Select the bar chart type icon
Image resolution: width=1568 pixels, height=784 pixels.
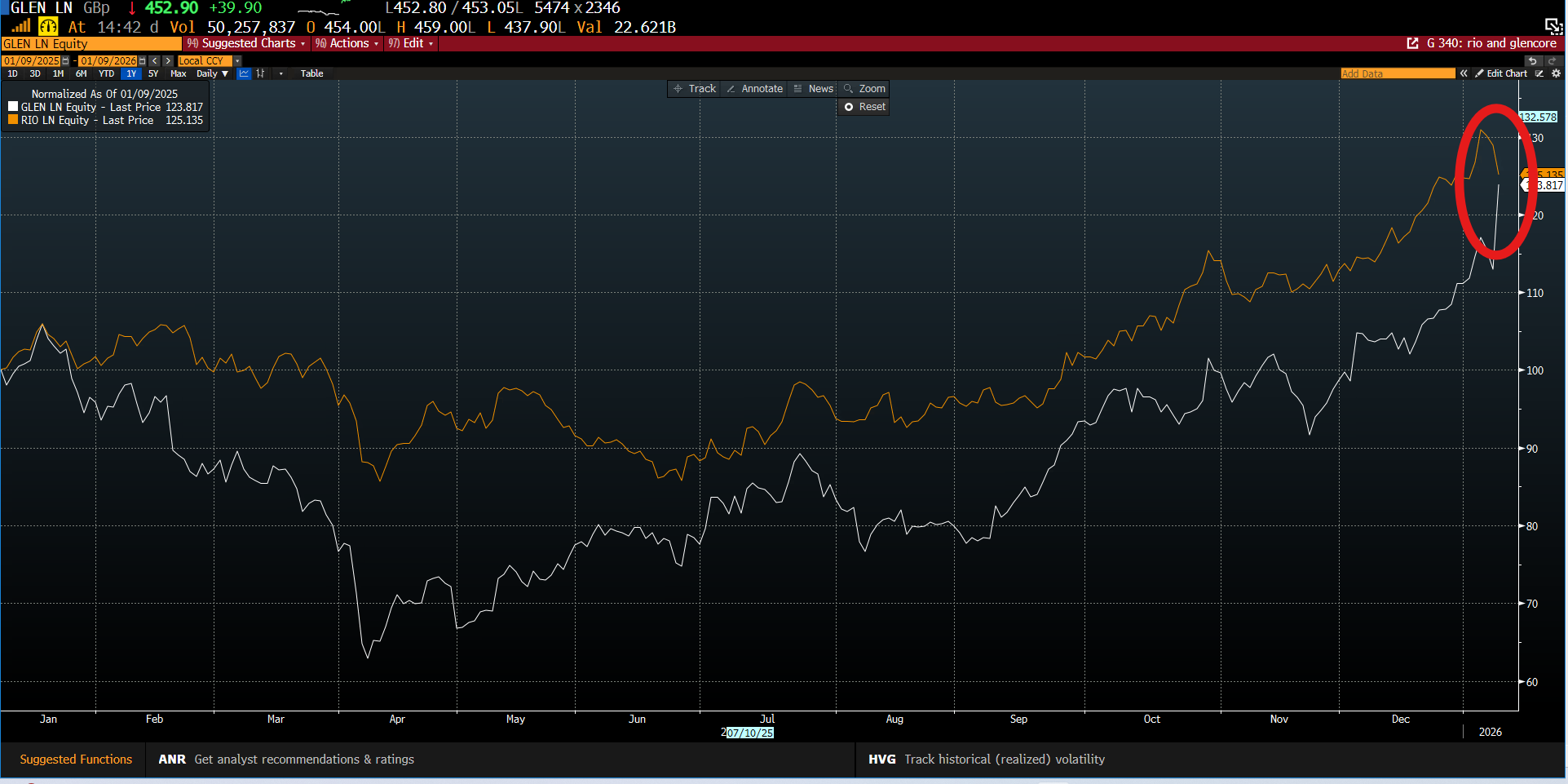[x=261, y=73]
